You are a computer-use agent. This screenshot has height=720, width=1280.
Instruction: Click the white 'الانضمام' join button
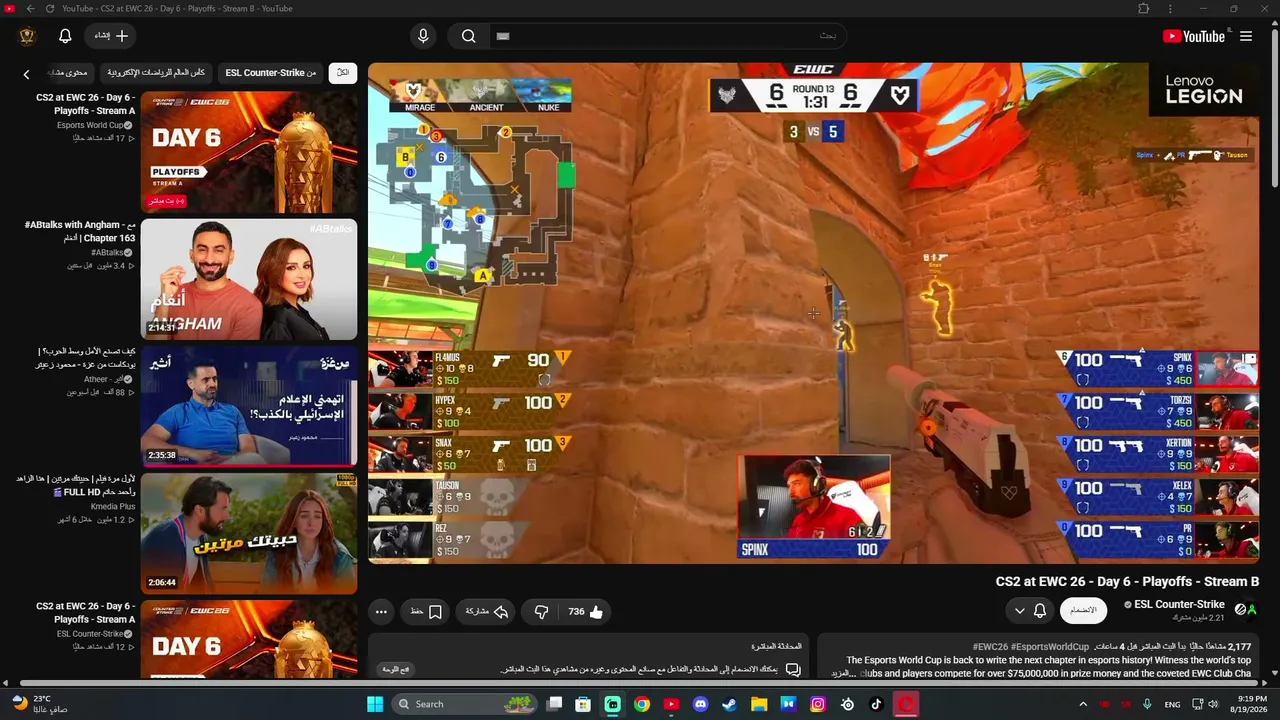coord(1083,610)
